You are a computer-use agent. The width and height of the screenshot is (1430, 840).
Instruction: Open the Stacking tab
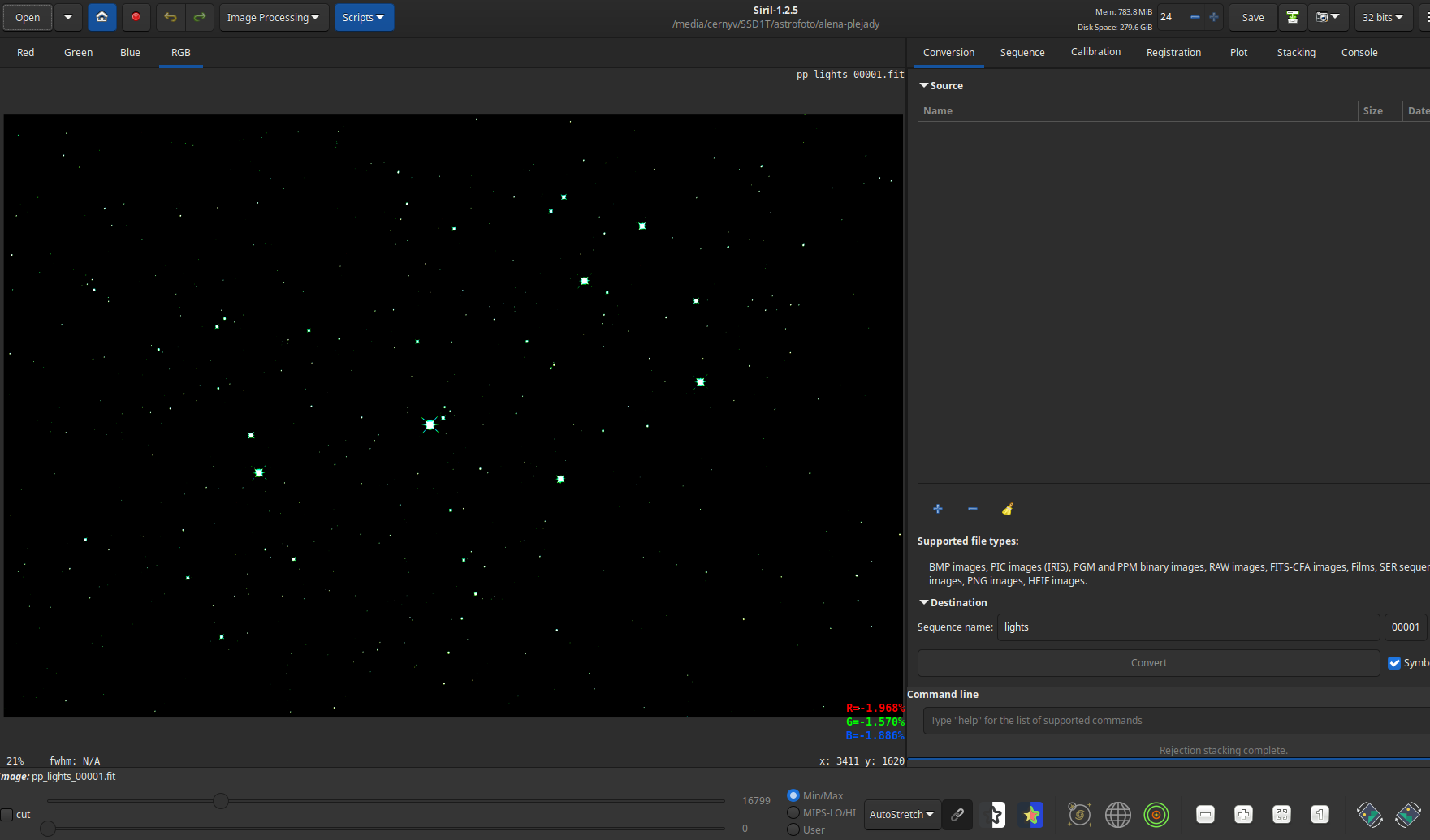(1296, 52)
